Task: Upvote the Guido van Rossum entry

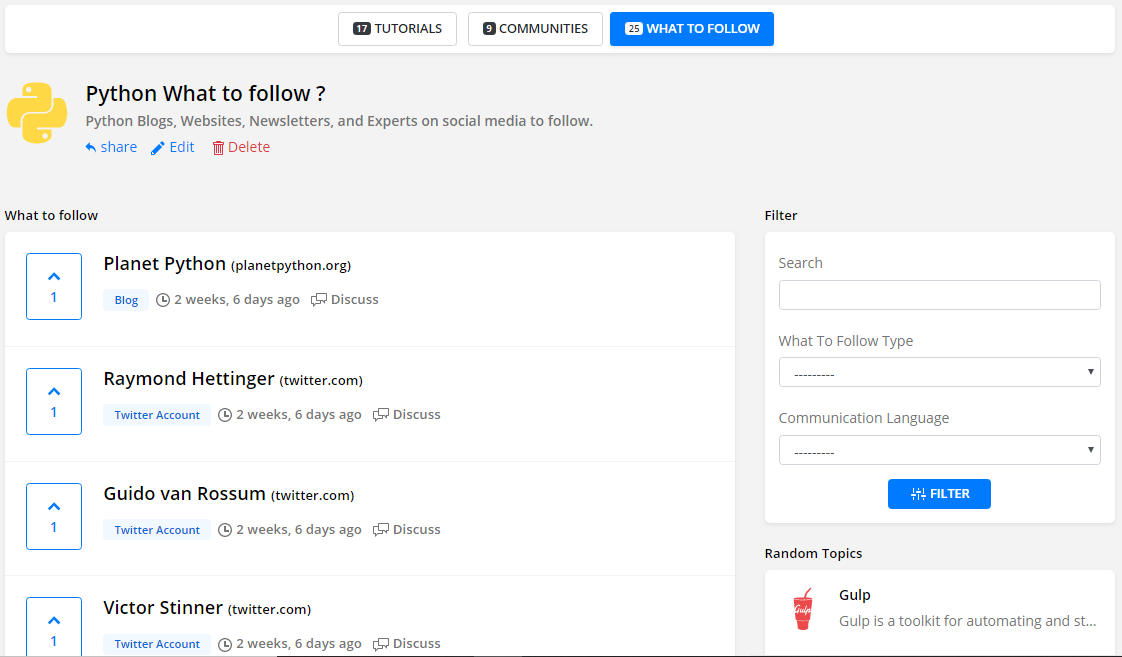Action: click(x=54, y=516)
